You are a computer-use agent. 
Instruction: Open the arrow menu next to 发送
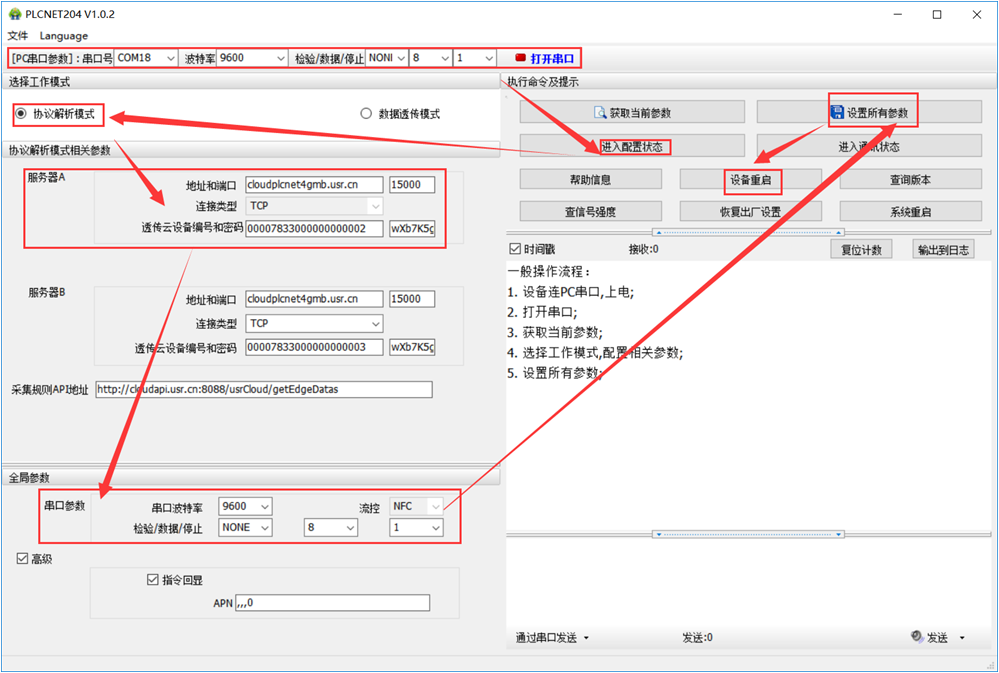tap(962, 638)
